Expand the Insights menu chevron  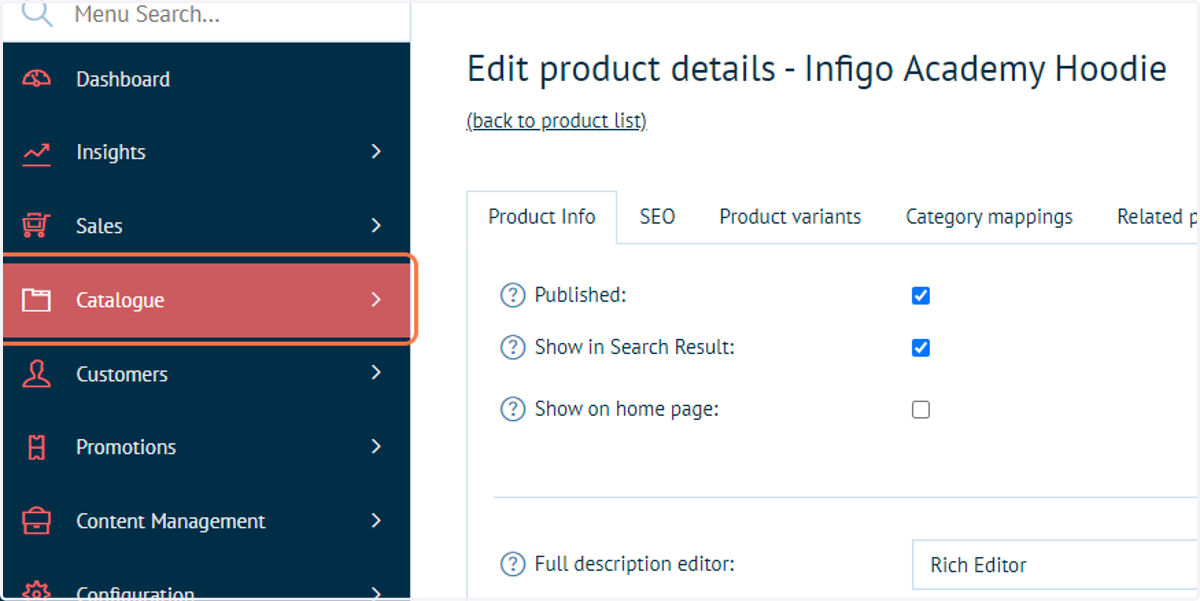point(376,152)
